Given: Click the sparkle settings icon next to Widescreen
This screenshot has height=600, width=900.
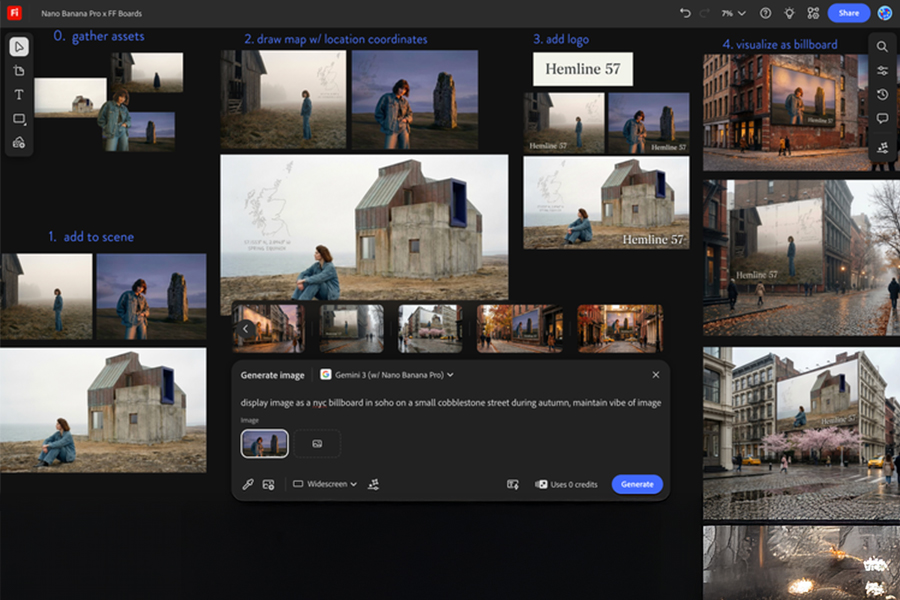Looking at the screenshot, I should (373, 485).
